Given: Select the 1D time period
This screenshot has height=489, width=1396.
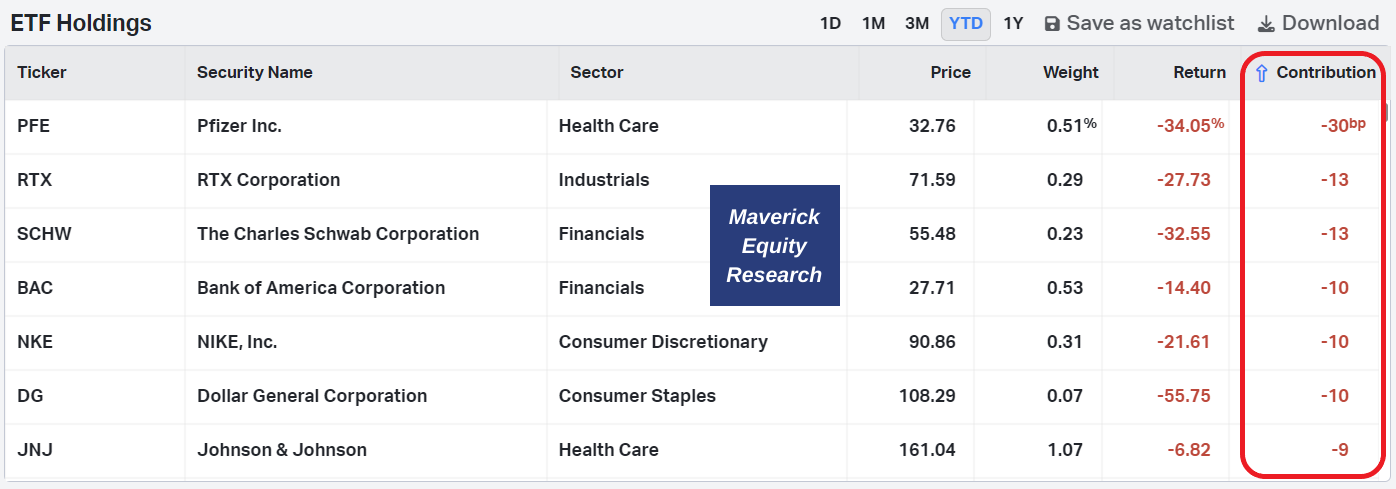Looking at the screenshot, I should point(830,23).
